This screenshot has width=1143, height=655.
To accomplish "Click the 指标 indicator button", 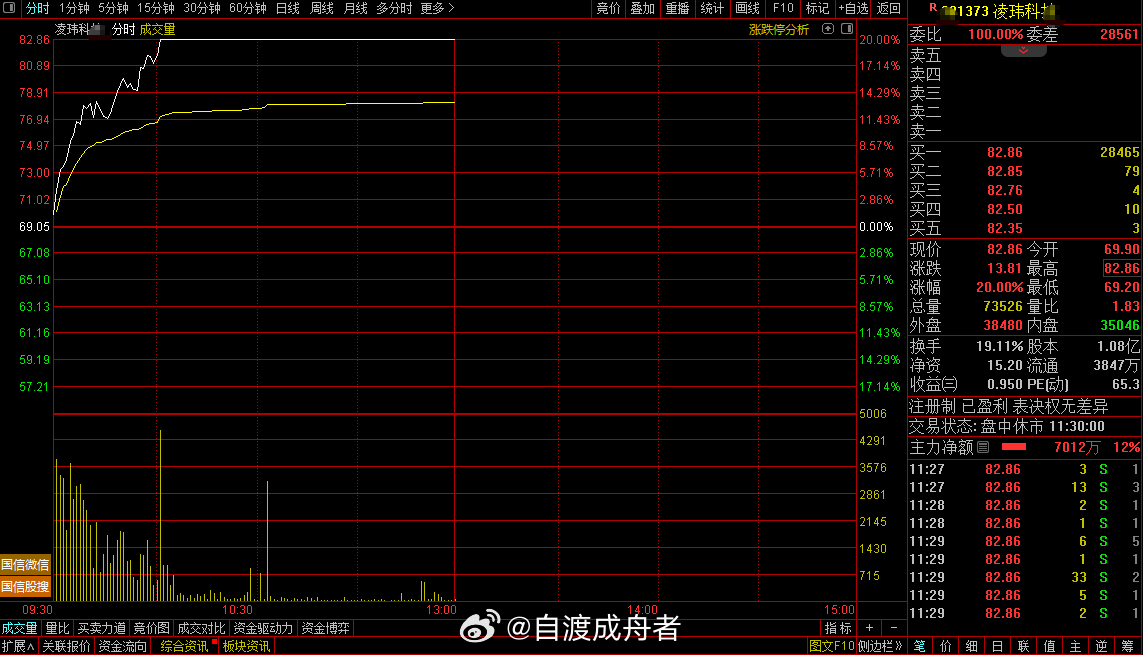I will click(x=838, y=628).
